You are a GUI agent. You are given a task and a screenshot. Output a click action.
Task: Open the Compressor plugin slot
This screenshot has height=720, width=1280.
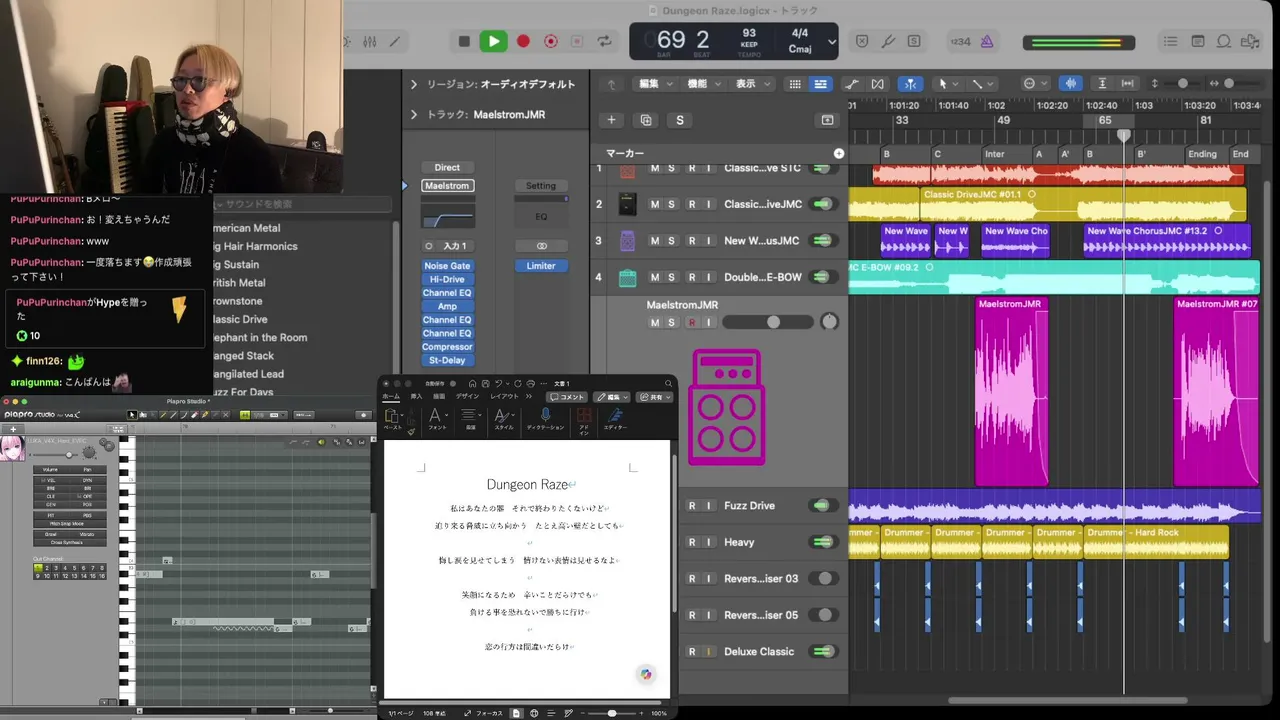click(x=447, y=347)
